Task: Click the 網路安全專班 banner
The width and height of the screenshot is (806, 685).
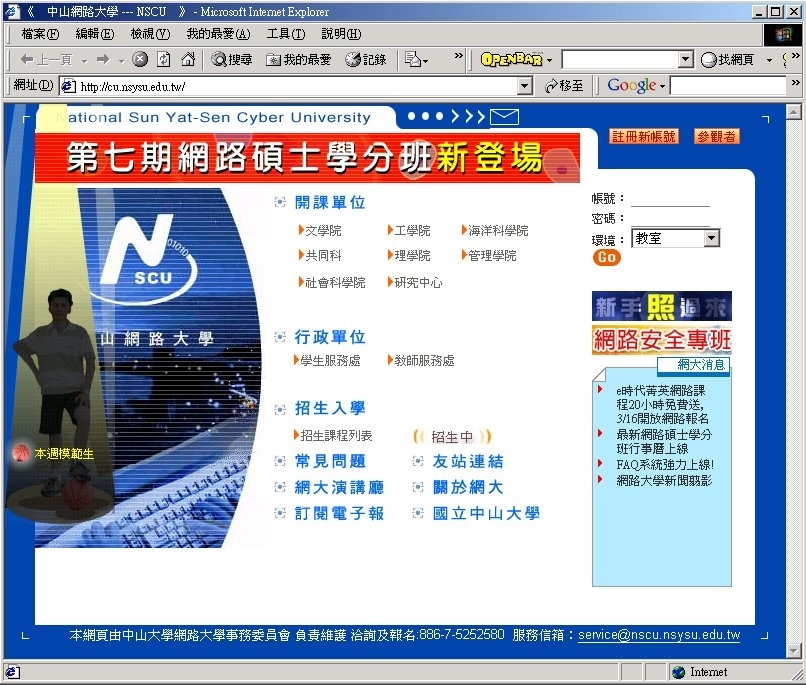Action: [x=662, y=340]
